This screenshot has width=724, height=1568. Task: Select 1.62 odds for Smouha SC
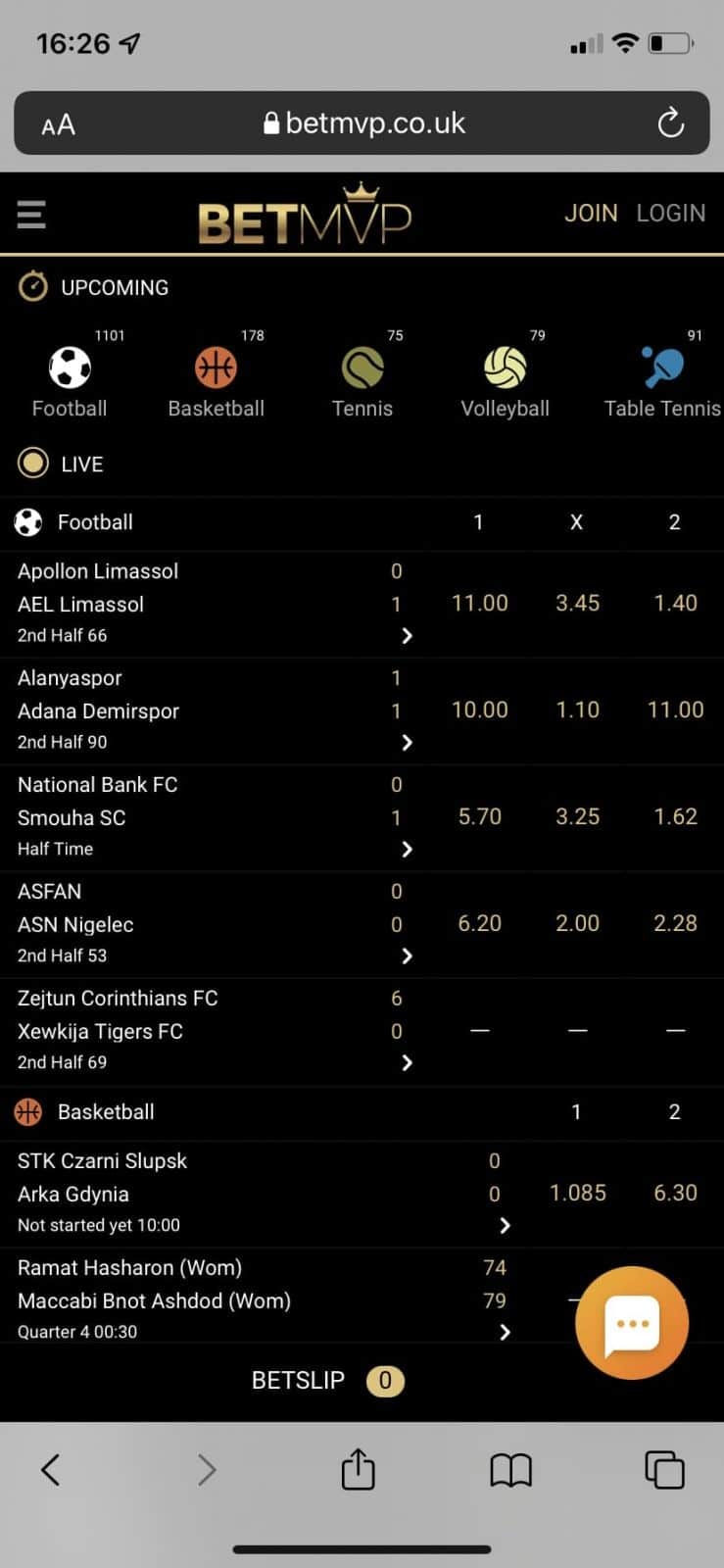675,817
